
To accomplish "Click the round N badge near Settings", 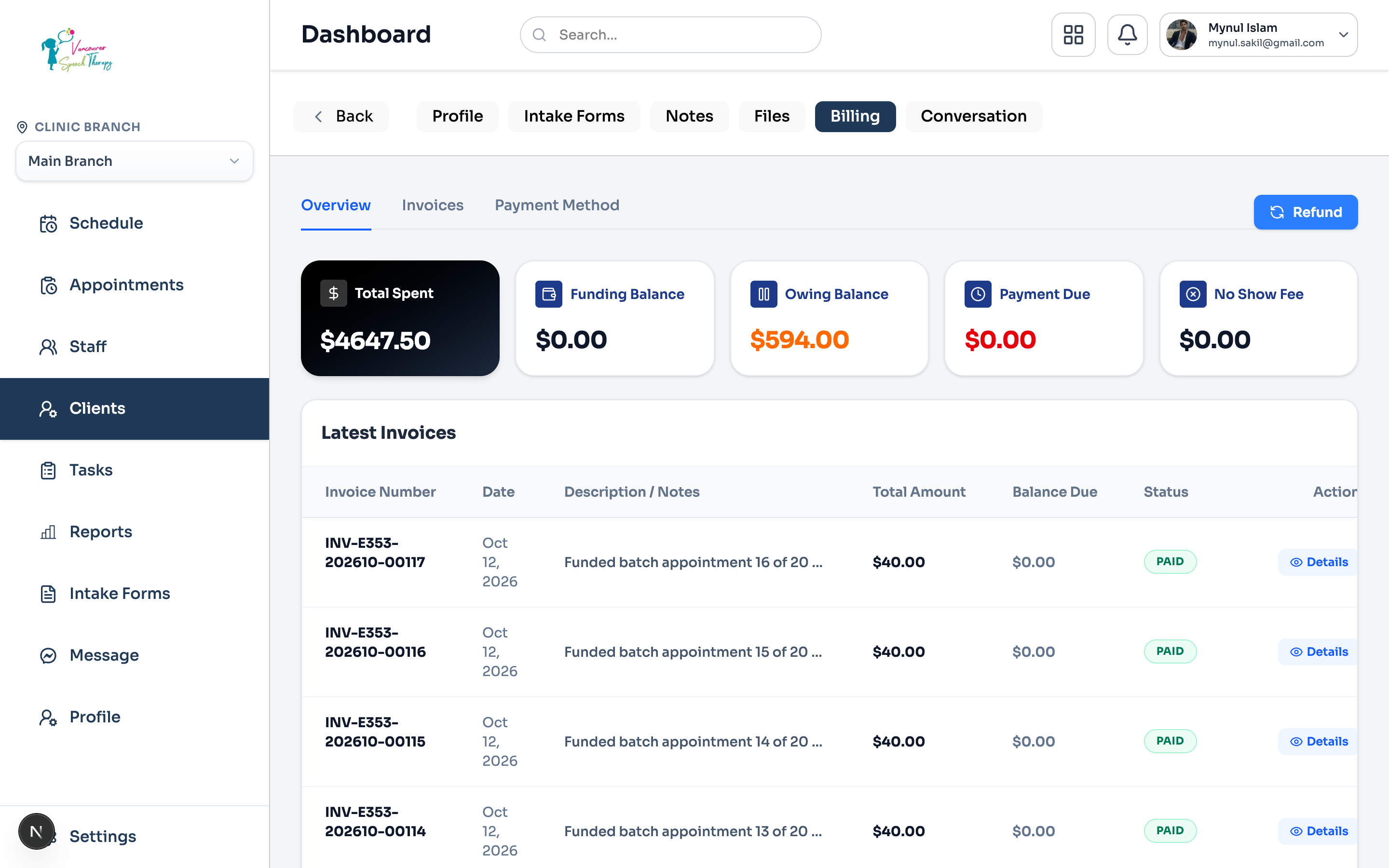I will click(36, 831).
